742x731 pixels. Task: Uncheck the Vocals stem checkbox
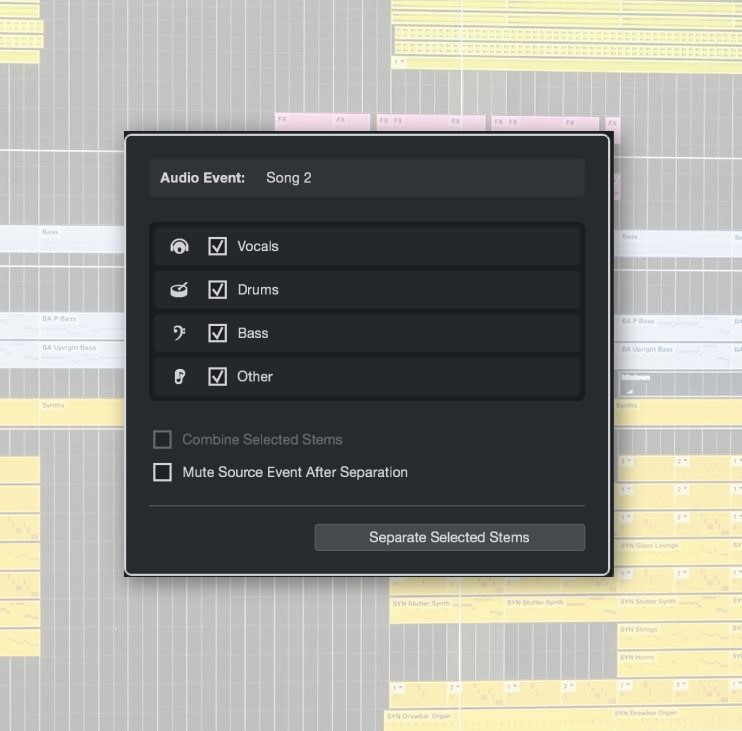(217, 246)
